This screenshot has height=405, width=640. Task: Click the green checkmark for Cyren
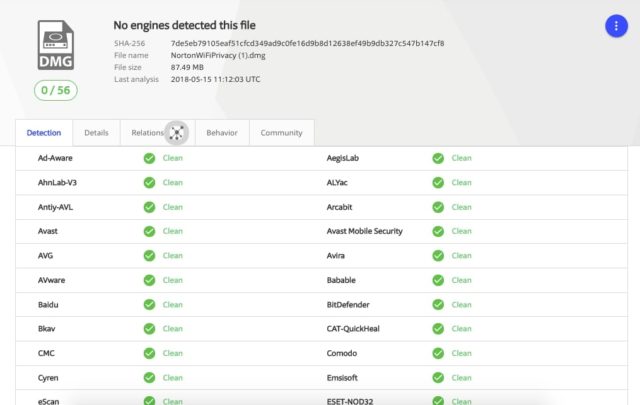[x=149, y=378]
